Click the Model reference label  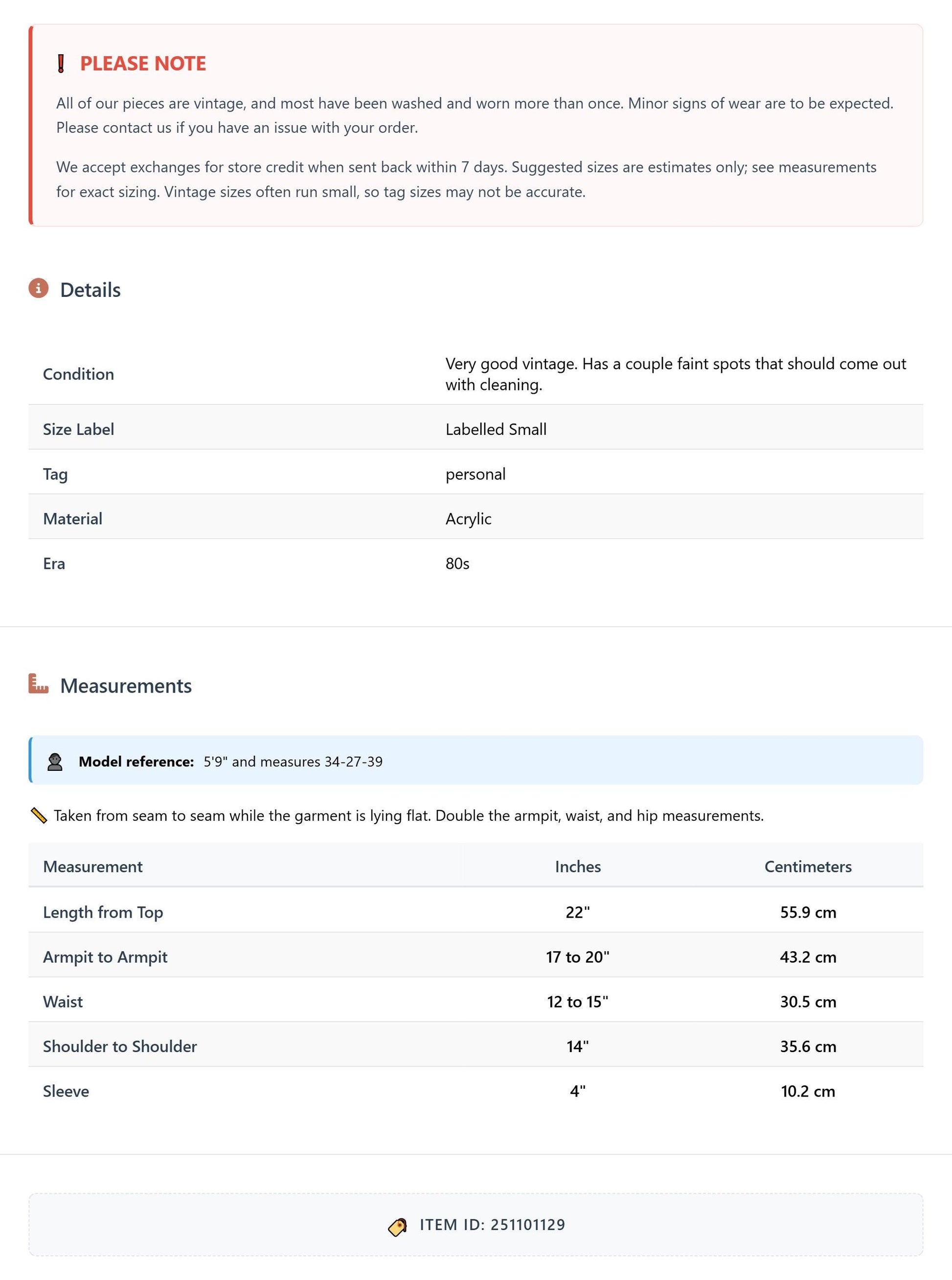(136, 762)
